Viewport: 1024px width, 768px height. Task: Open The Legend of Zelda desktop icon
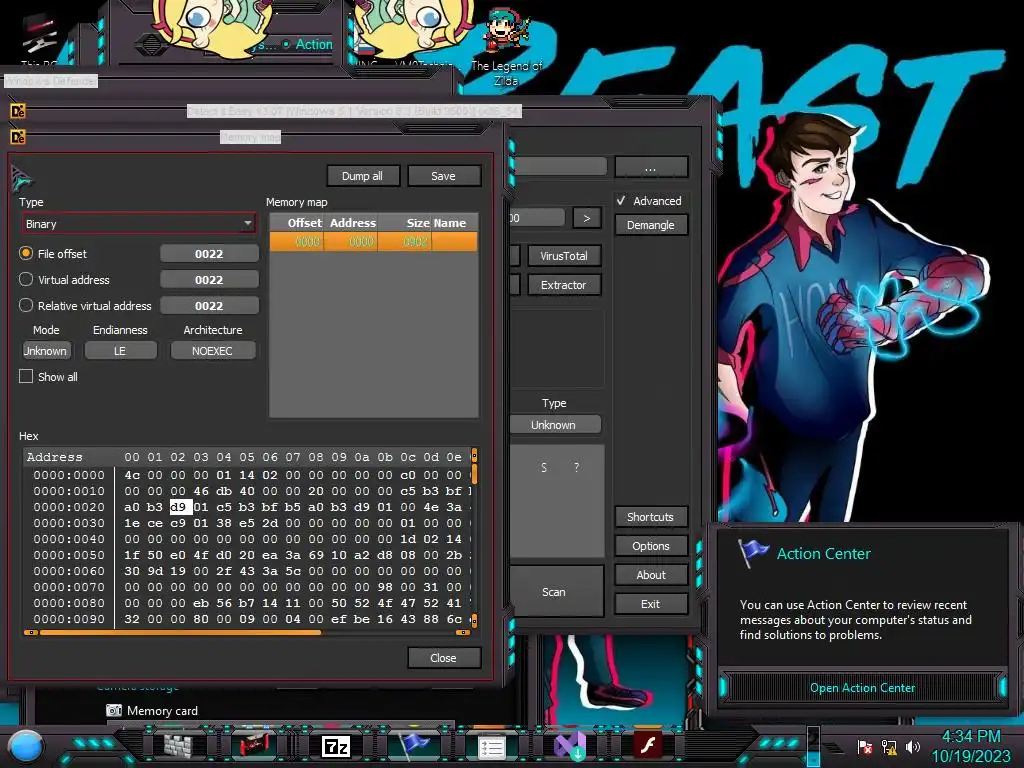506,46
